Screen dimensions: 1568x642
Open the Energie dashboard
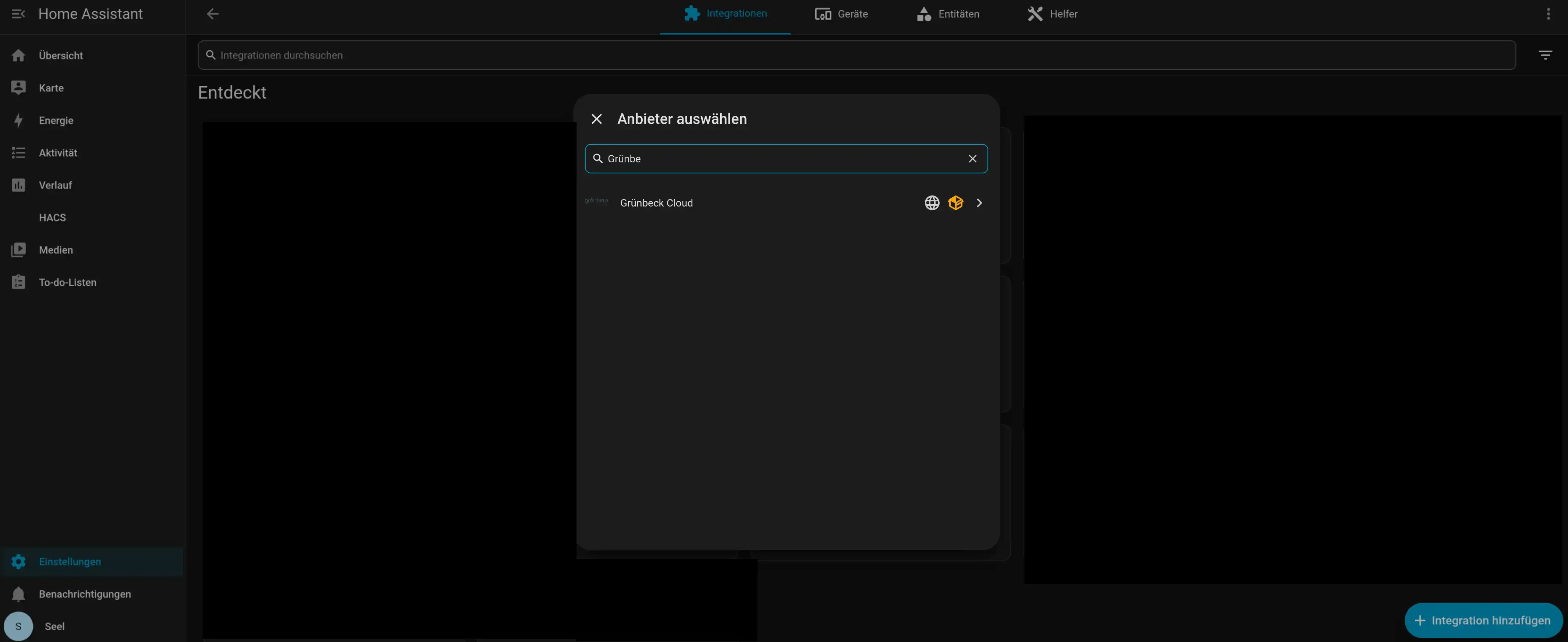pyautogui.click(x=92, y=120)
